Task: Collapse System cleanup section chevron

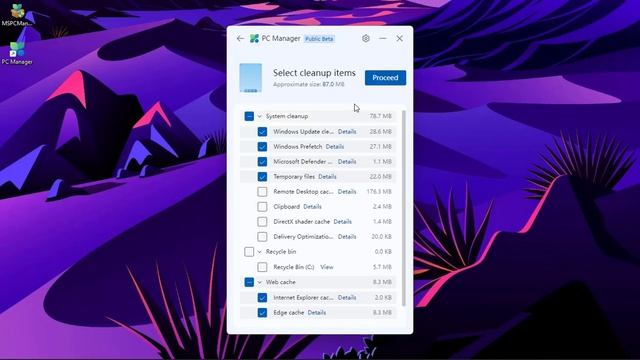Action: (259, 116)
